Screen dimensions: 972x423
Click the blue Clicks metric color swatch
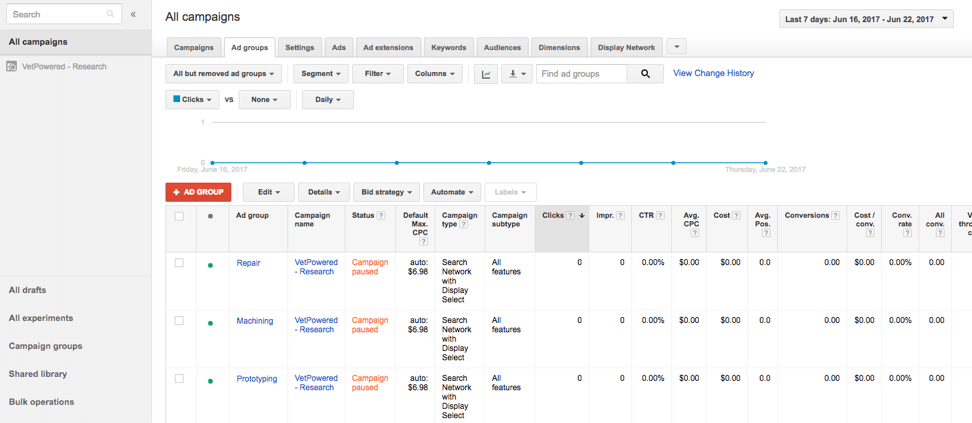tap(177, 99)
